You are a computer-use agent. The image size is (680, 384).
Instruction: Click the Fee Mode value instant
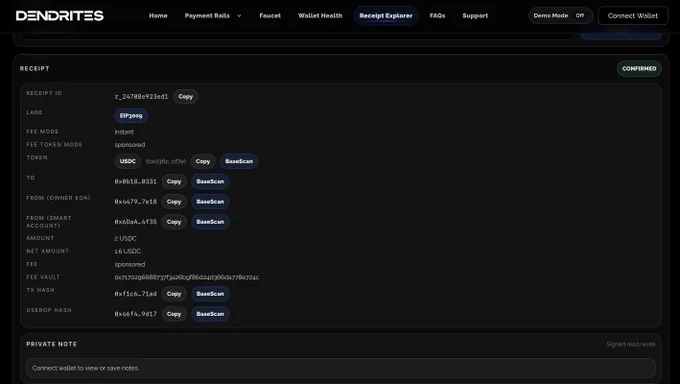pyautogui.click(x=124, y=132)
